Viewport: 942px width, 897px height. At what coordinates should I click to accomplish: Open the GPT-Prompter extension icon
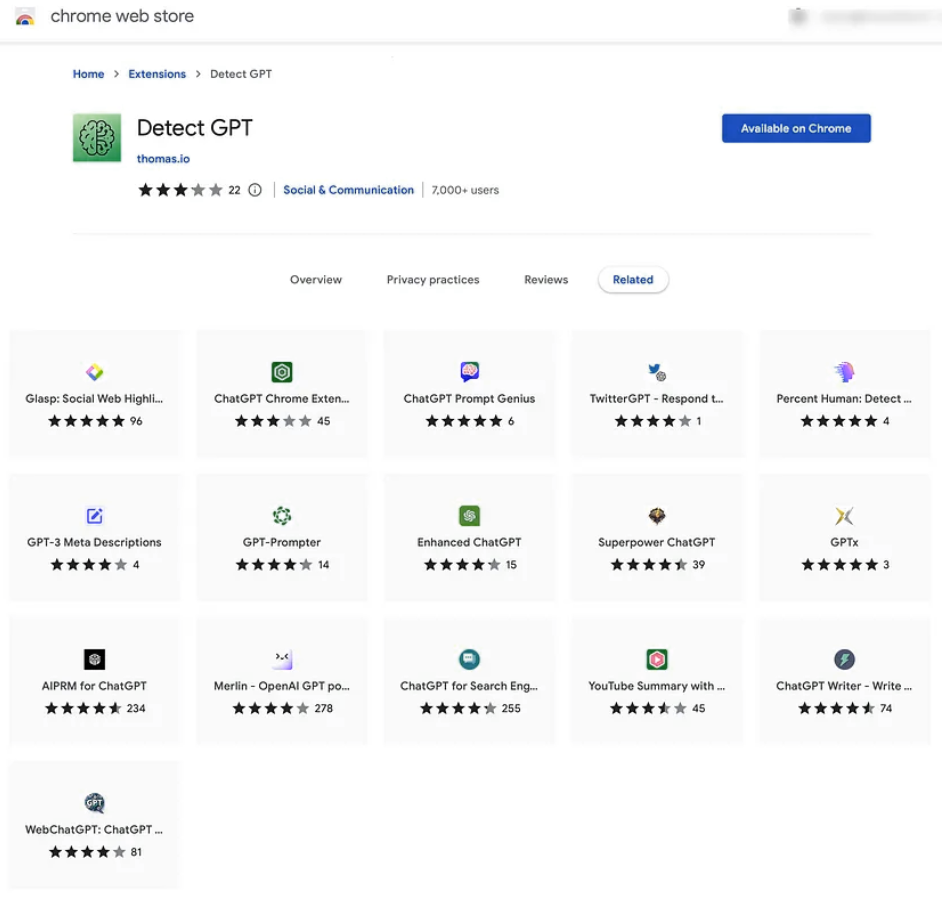tap(282, 515)
